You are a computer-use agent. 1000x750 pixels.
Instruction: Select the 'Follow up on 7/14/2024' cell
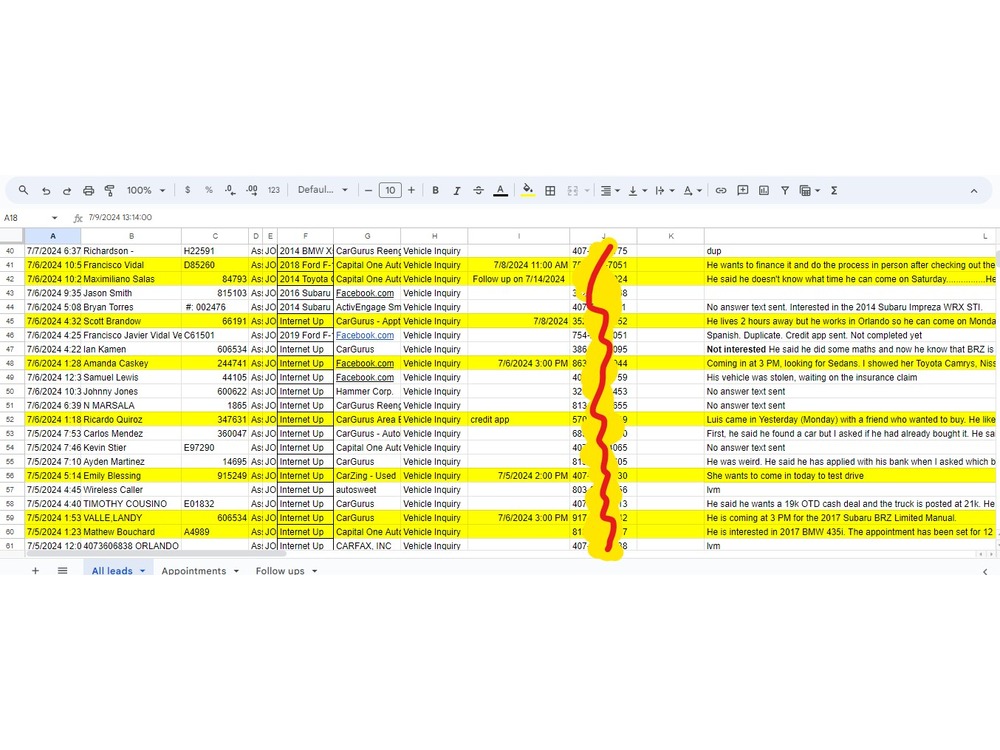coord(518,279)
